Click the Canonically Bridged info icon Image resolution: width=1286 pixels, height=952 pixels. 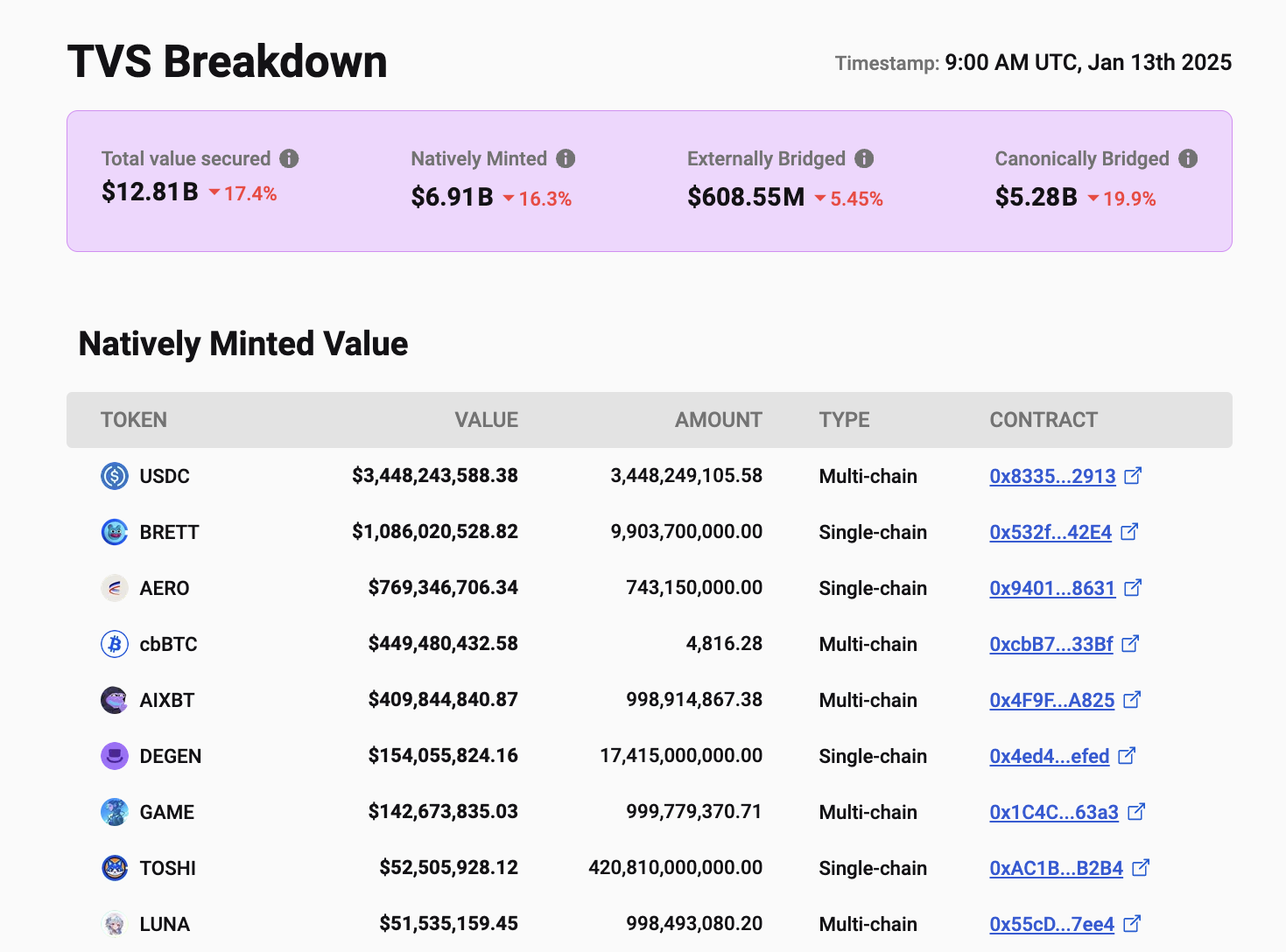pos(1188,158)
